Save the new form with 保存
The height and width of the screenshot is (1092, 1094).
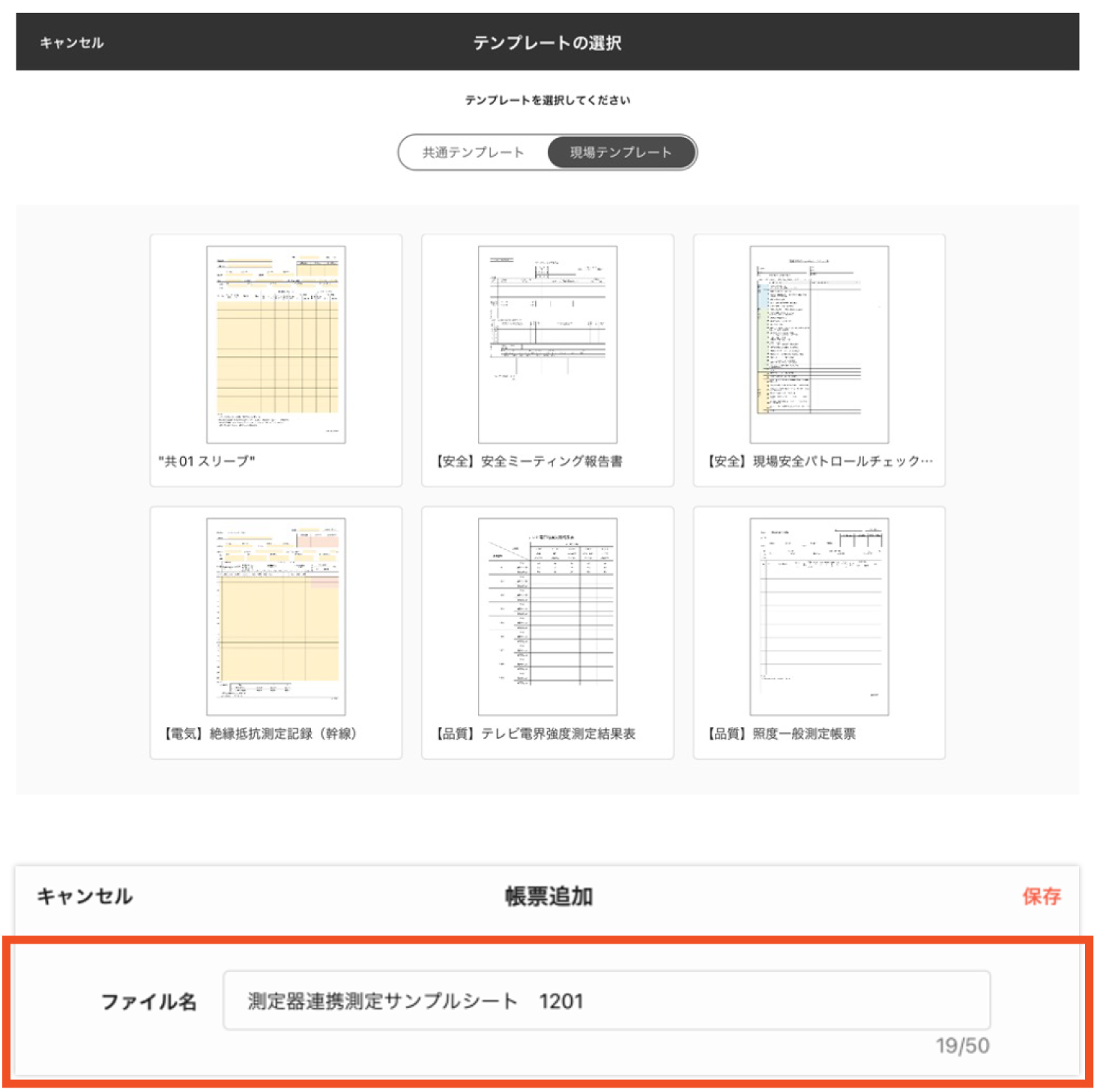point(1041,896)
